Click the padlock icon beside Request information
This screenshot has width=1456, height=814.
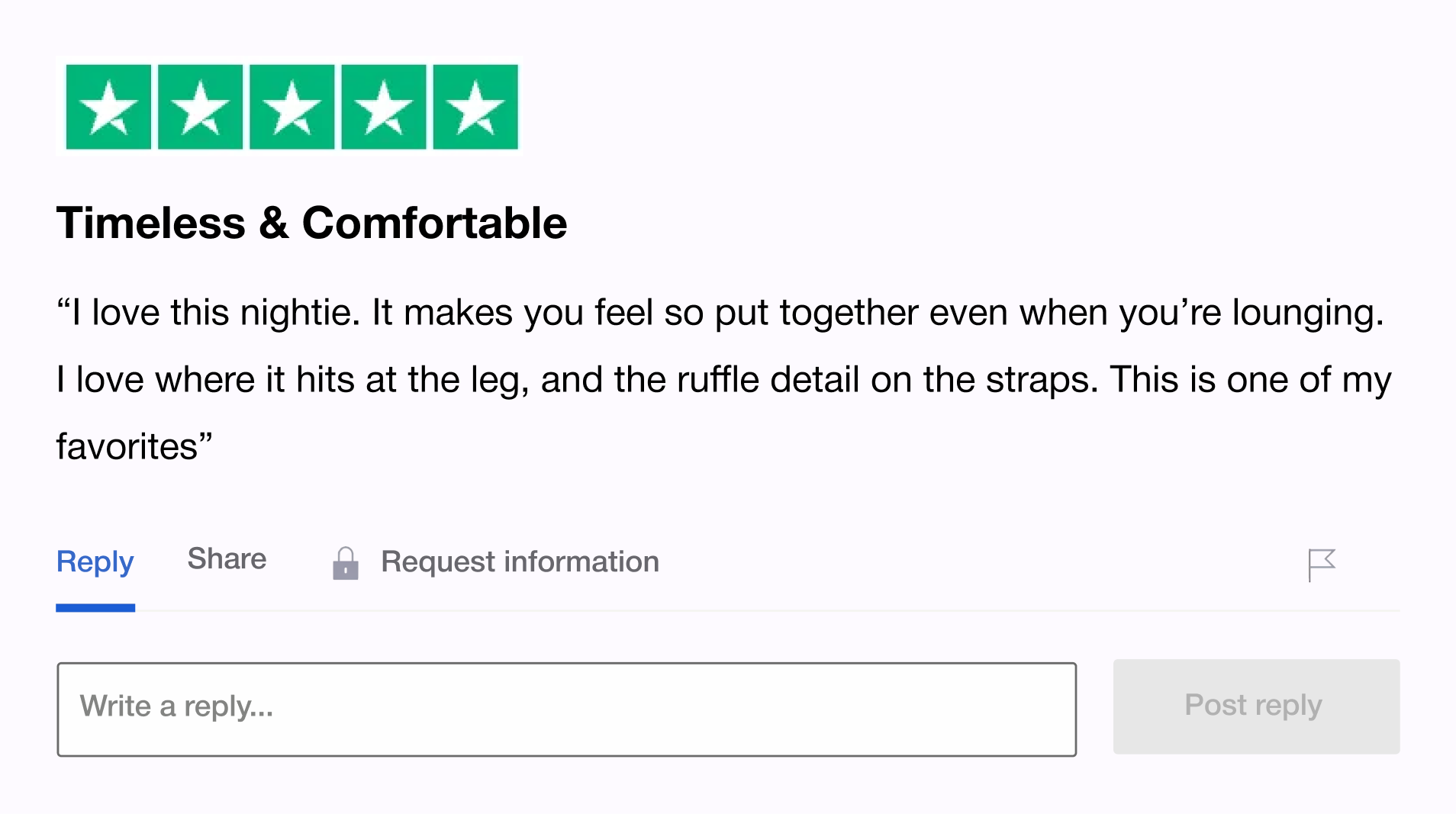coord(346,564)
